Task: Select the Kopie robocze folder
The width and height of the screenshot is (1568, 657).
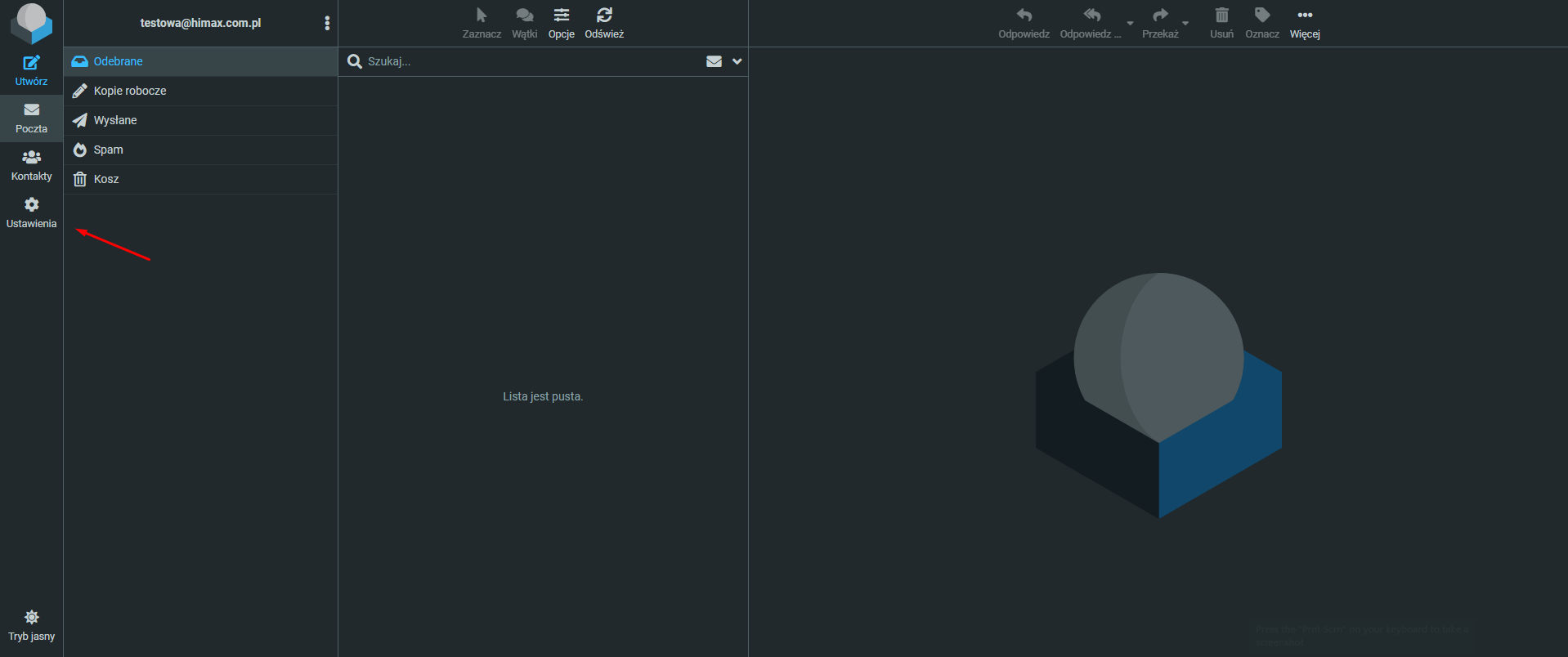Action: 130,91
